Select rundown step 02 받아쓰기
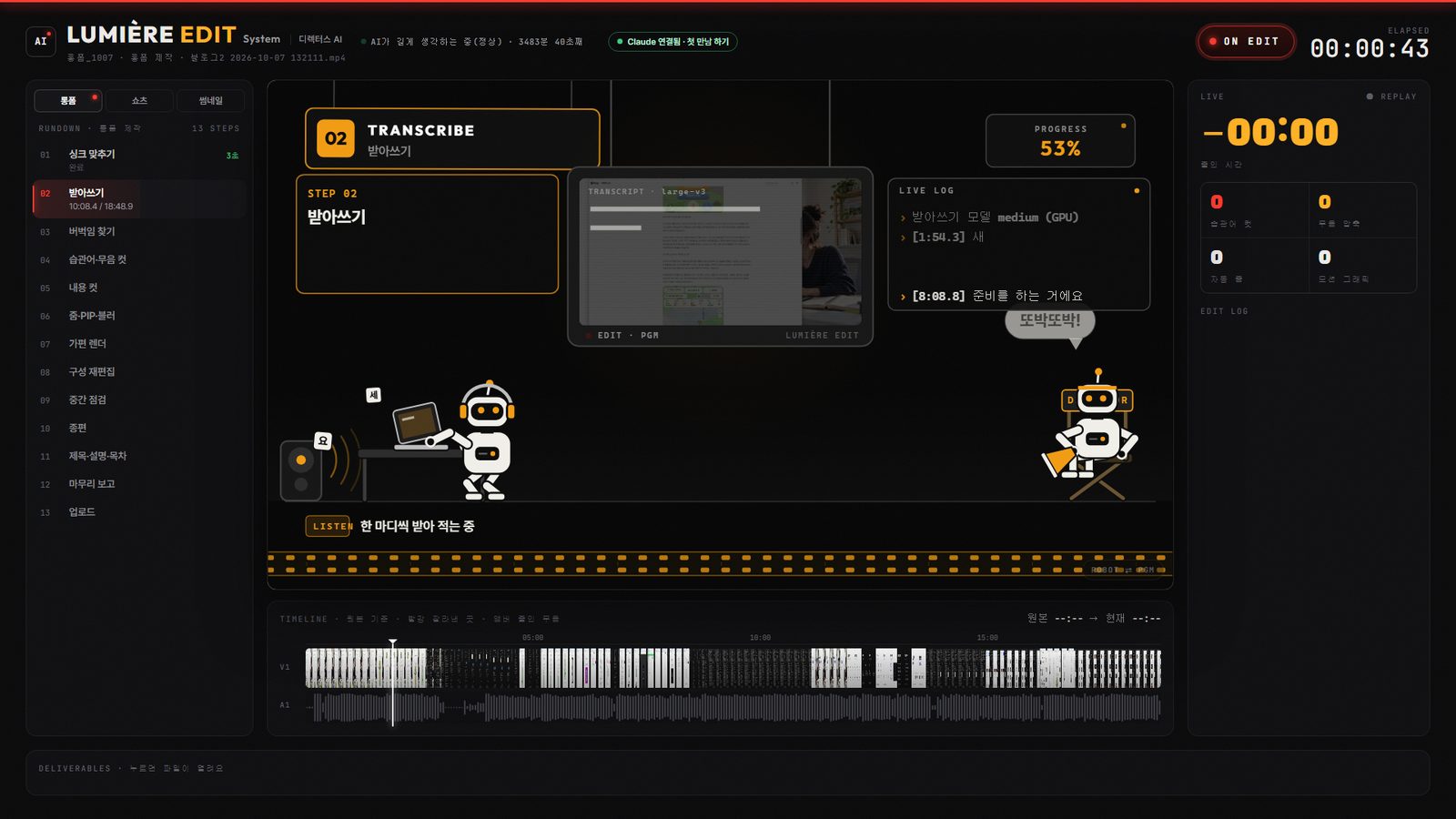The width and height of the screenshot is (1456, 819). (x=138, y=198)
